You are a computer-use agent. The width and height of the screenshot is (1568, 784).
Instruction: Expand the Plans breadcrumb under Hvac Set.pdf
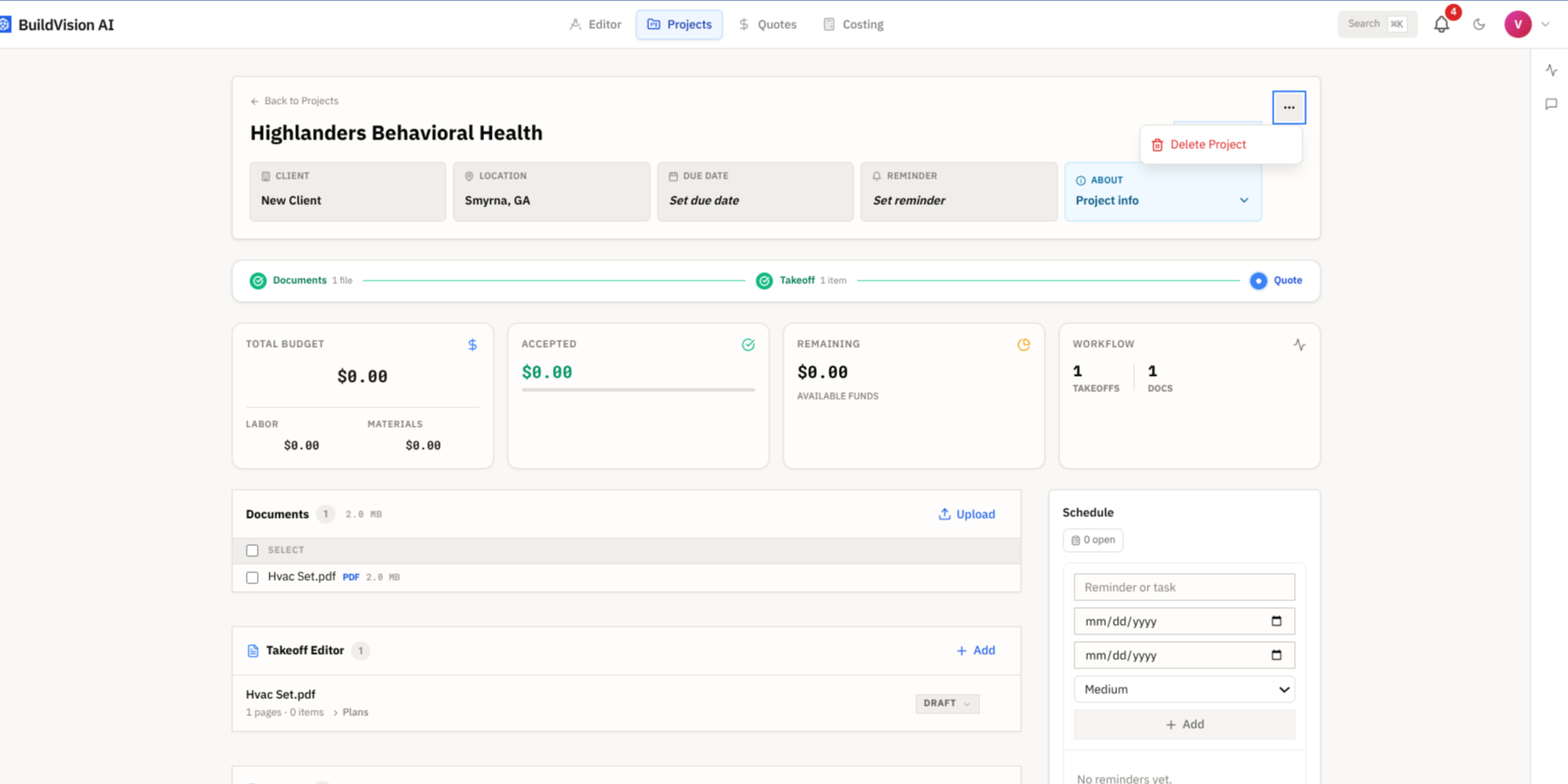[351, 713]
